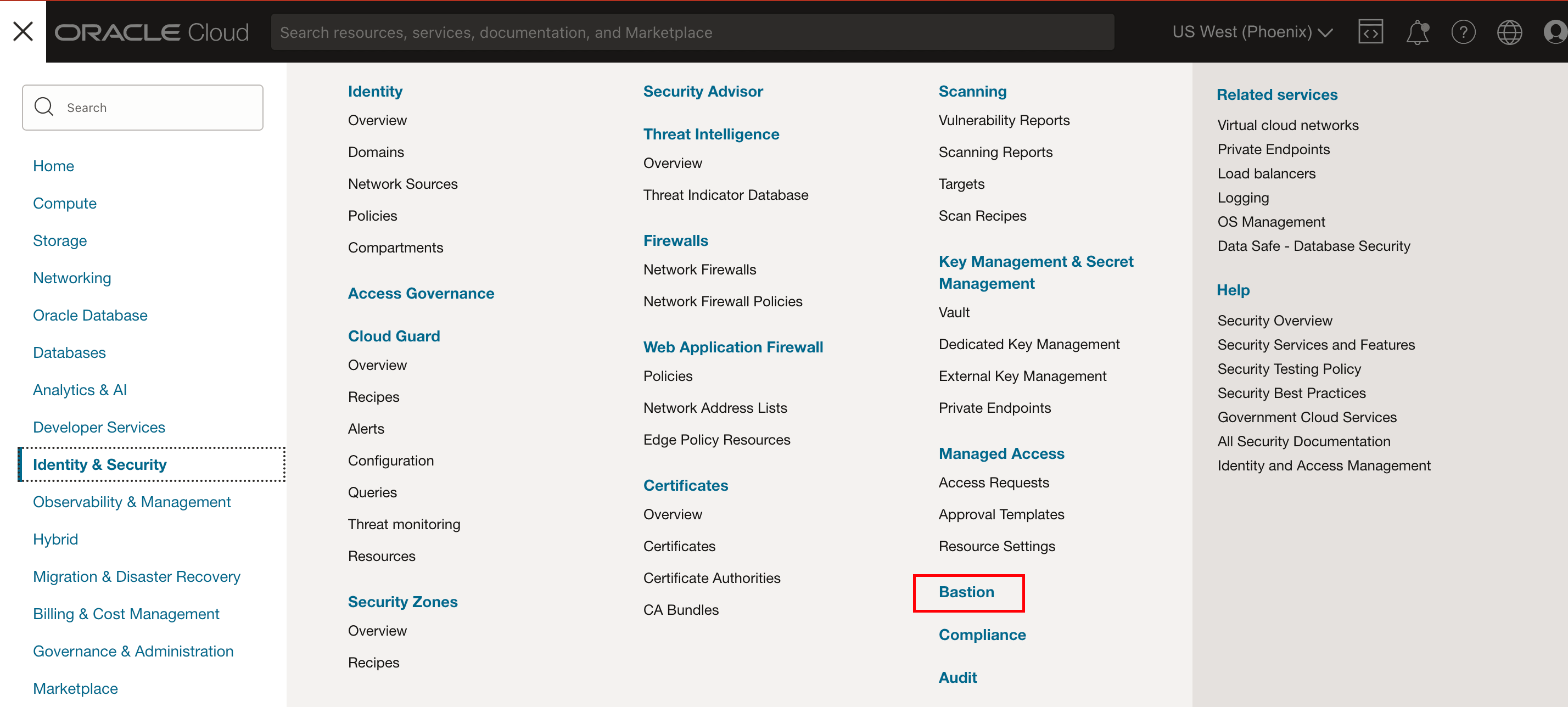This screenshot has width=1568, height=707.
Task: Select Home in the navigation menu
Action: pos(54,166)
